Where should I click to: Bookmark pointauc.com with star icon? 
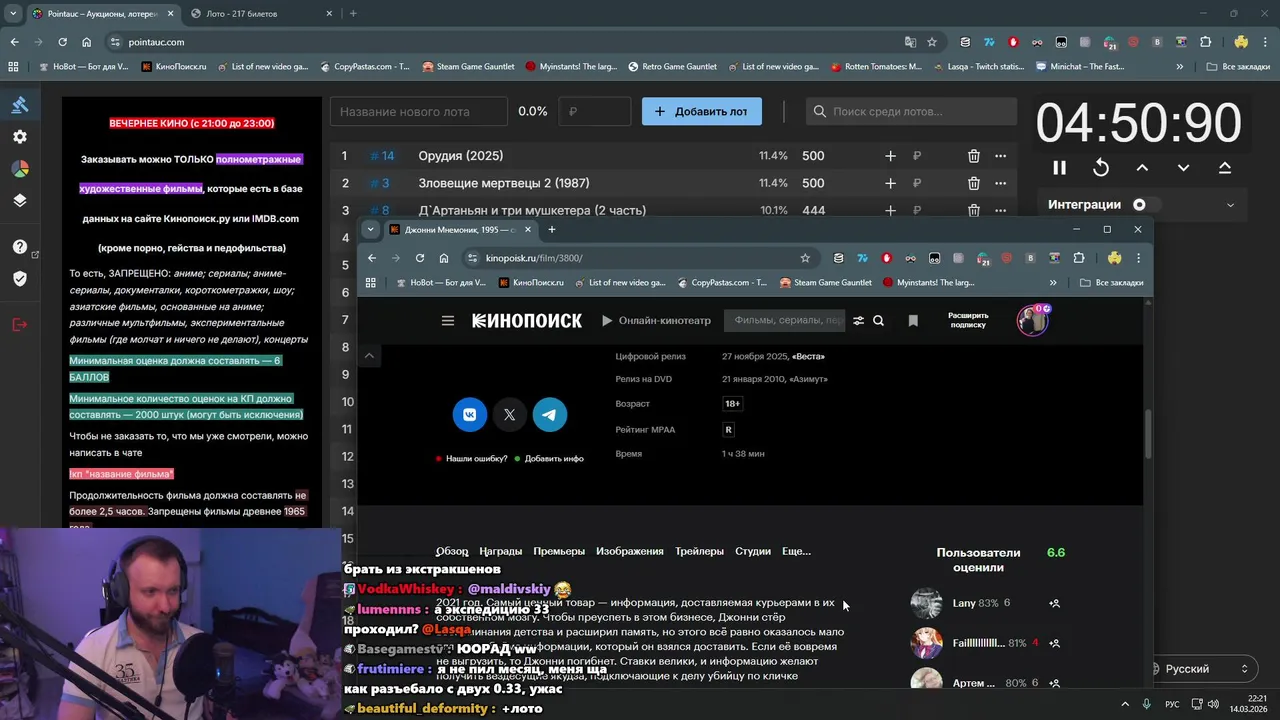932,42
